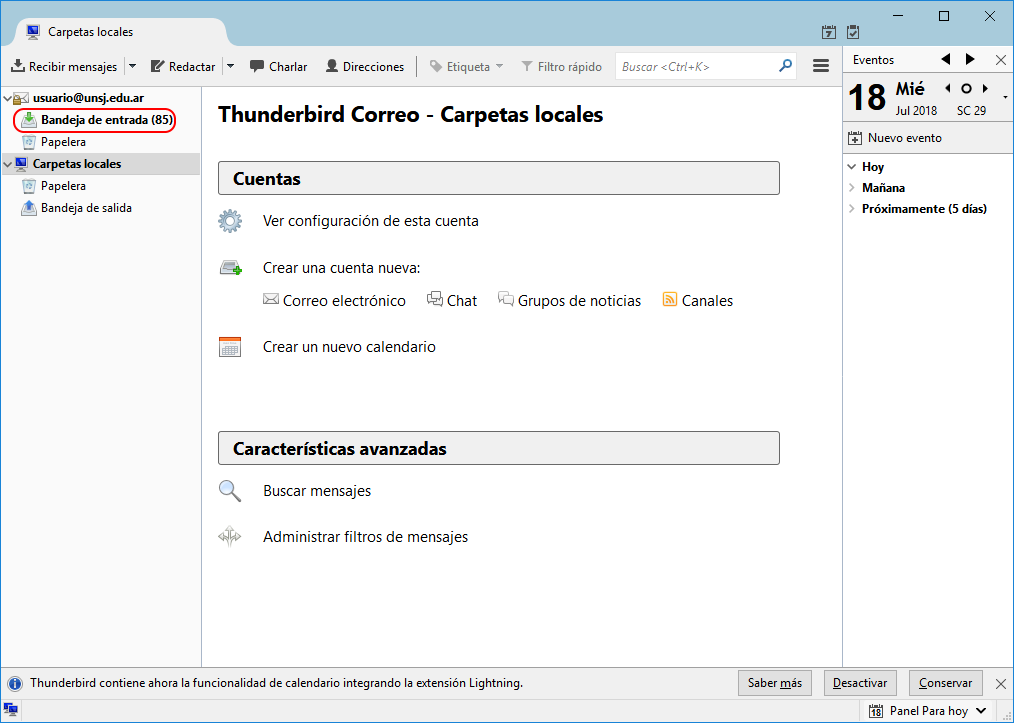Viewport: 1014px width, 723px height.
Task: Click the small next-day arrow by Mié
Action: [x=986, y=89]
